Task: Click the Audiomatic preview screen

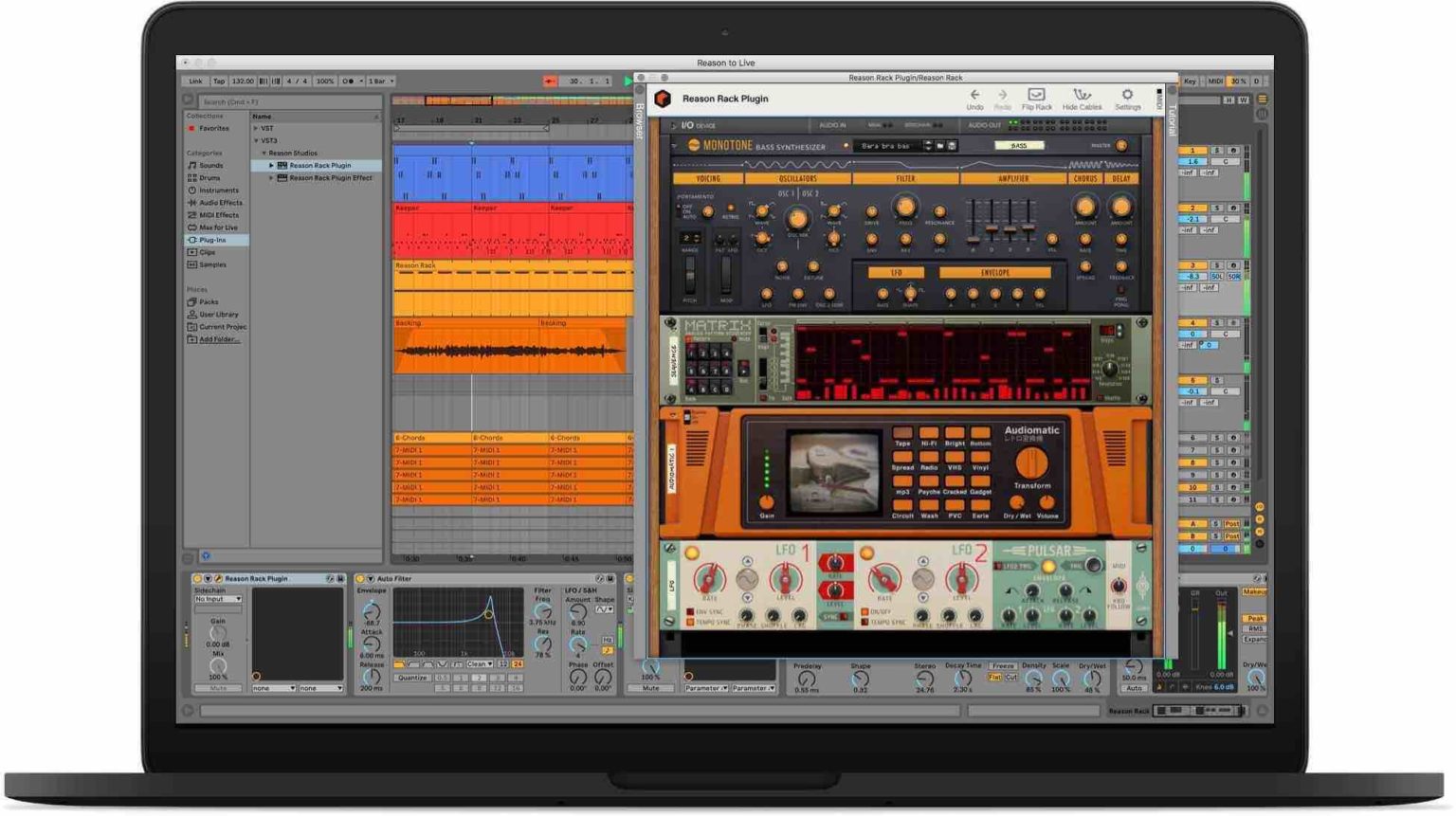Action: [833, 474]
